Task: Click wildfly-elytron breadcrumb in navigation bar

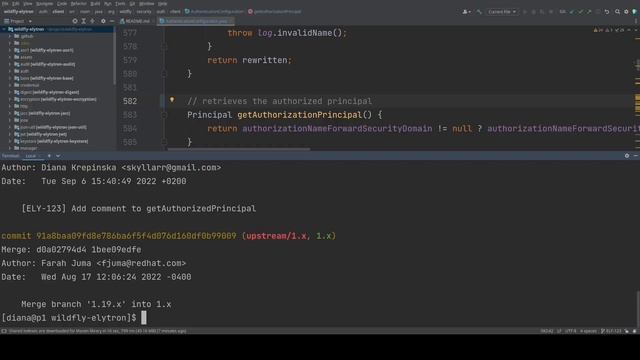Action: point(19,12)
